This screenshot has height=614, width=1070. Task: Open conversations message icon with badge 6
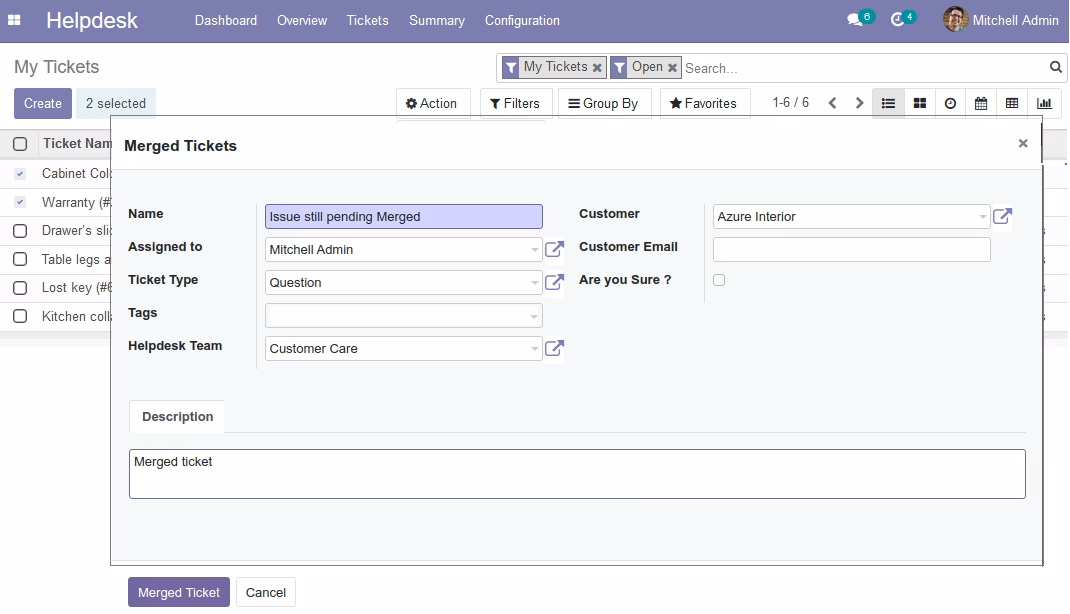tap(856, 20)
